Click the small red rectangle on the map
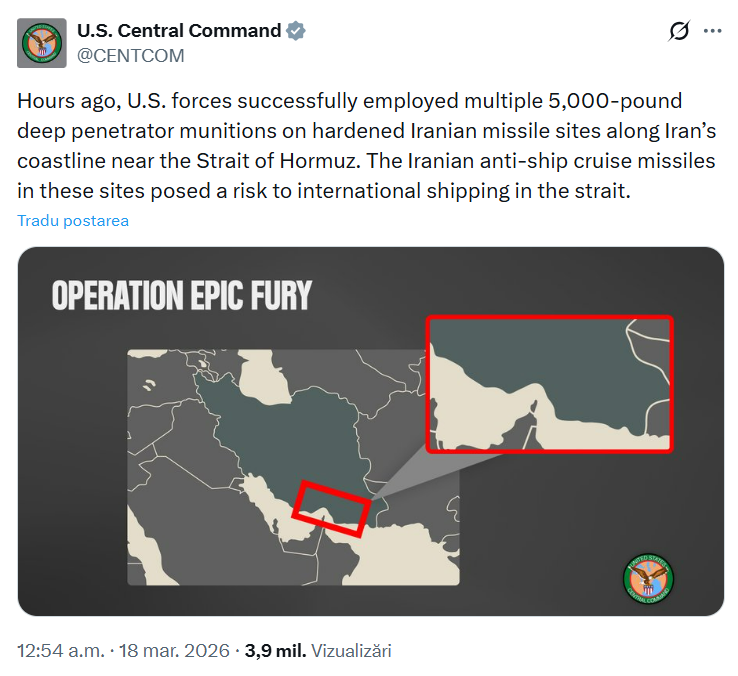The width and height of the screenshot is (738, 676). 332,505
